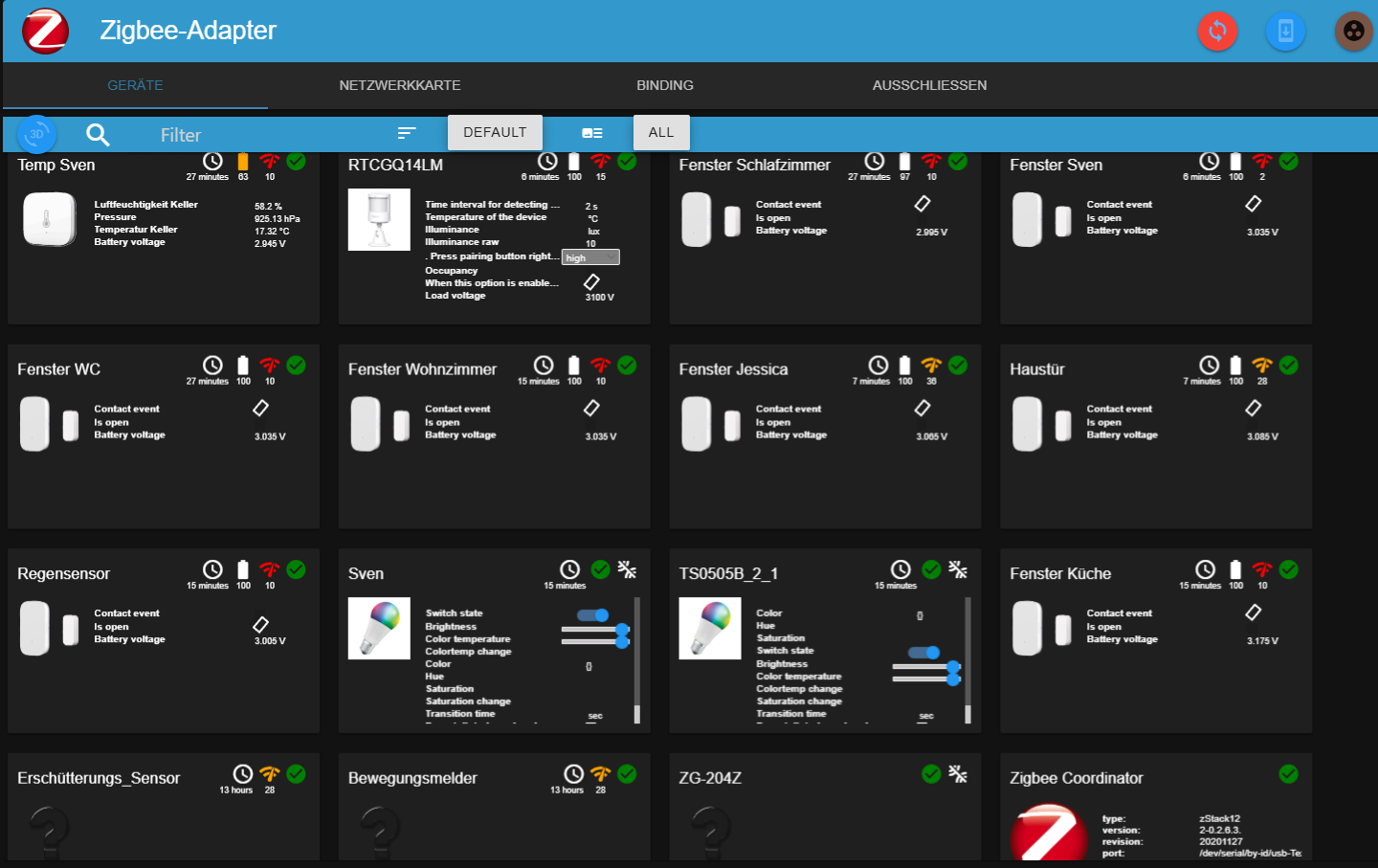Switch to the NETZWERKKARTE tab
The width and height of the screenshot is (1378, 868).
pyautogui.click(x=400, y=85)
